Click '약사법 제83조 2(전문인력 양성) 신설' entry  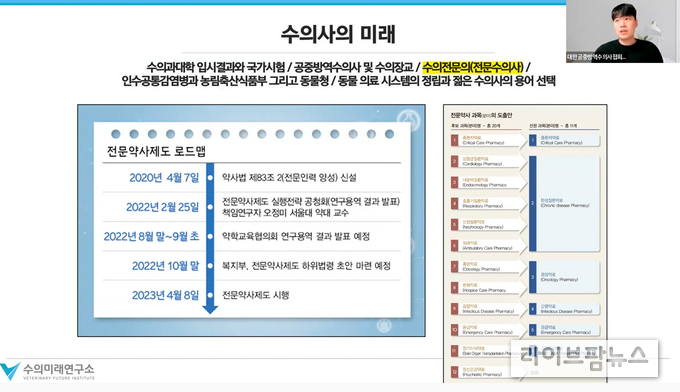click(x=289, y=177)
